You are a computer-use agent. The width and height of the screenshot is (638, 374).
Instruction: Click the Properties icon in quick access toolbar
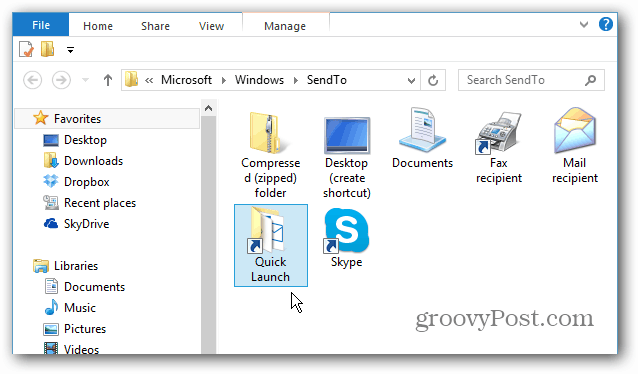(26, 50)
